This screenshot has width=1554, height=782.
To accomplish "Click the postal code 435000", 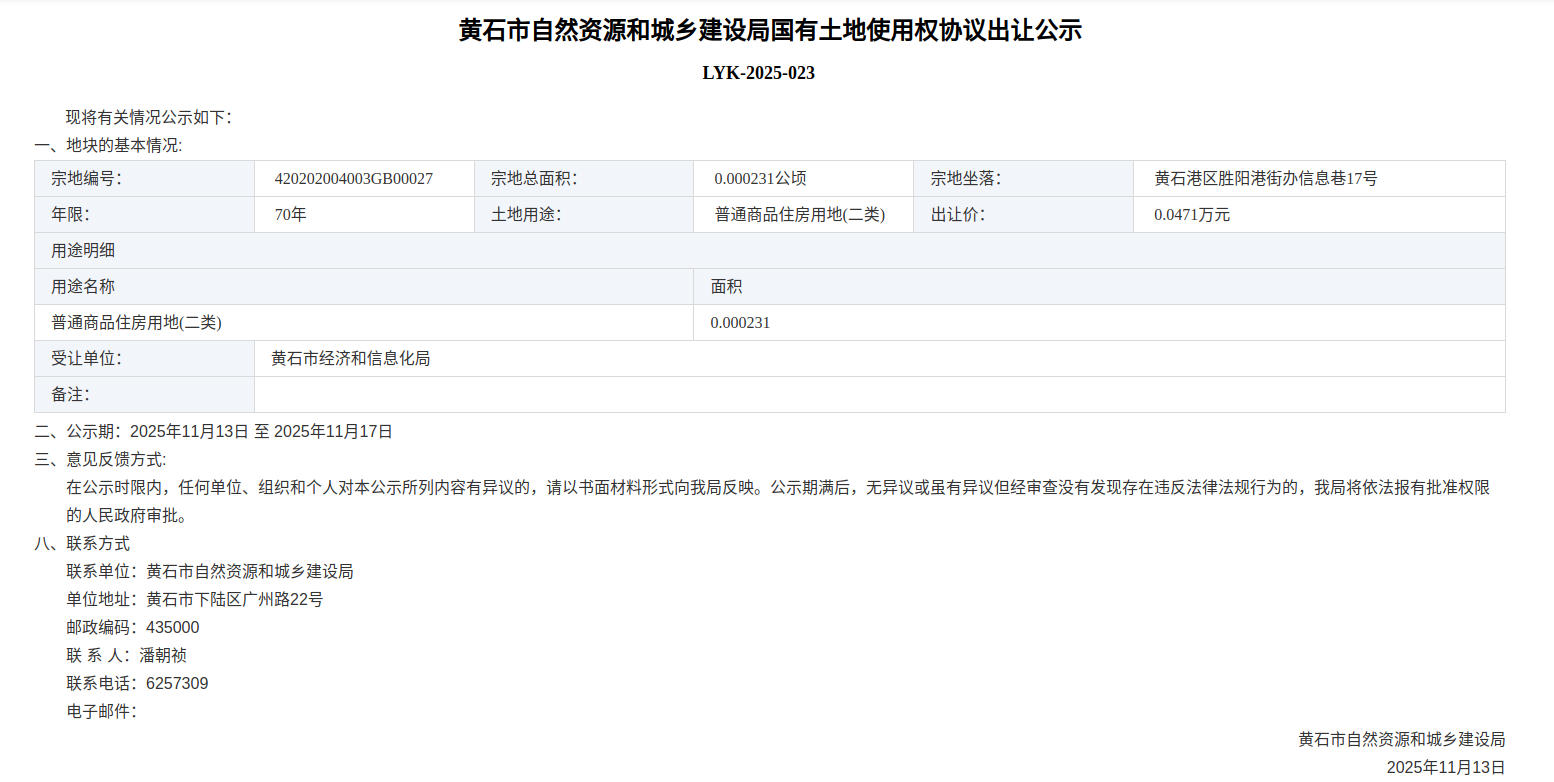I will pos(172,628).
